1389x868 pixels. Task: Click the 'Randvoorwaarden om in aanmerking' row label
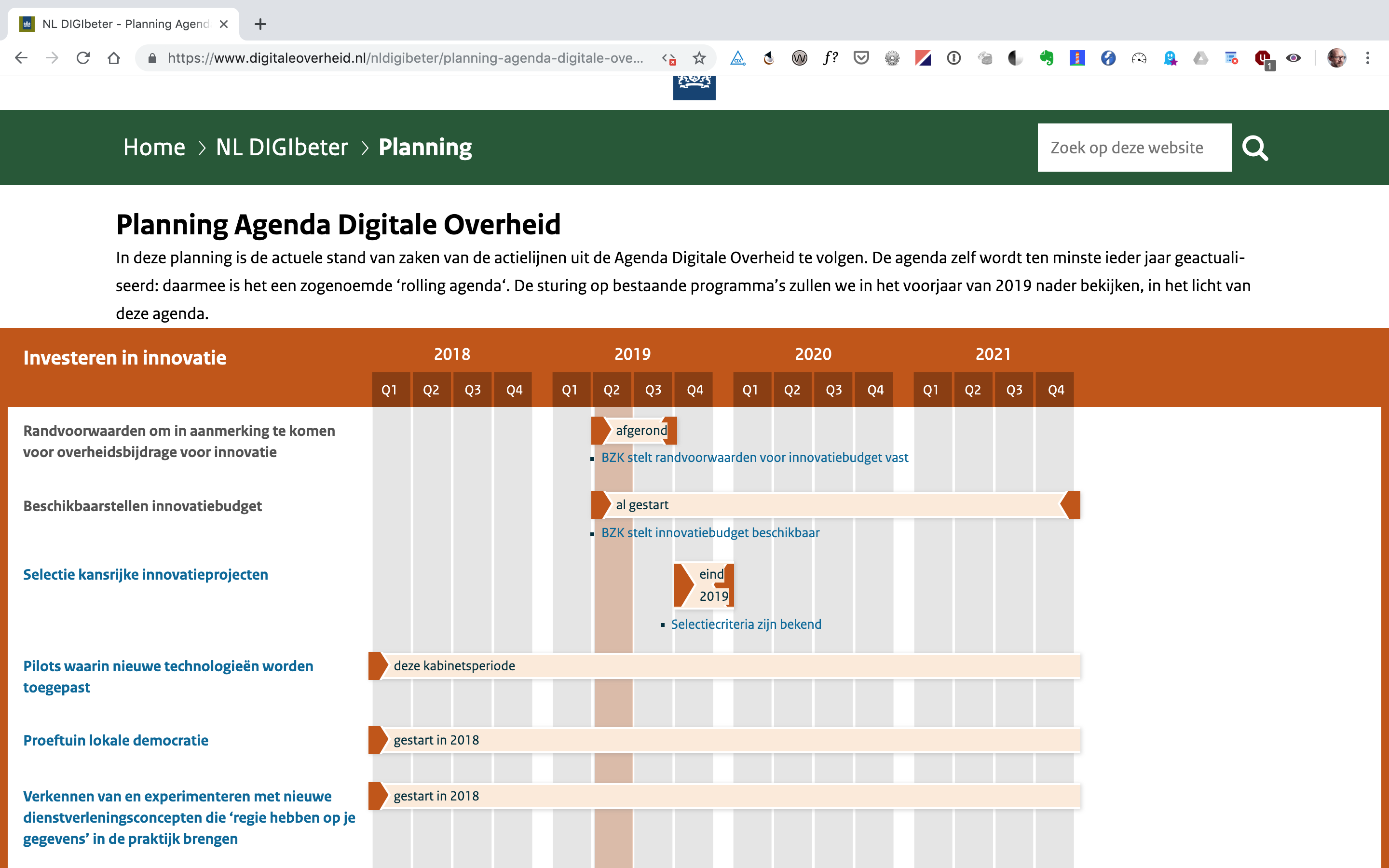[179, 441]
